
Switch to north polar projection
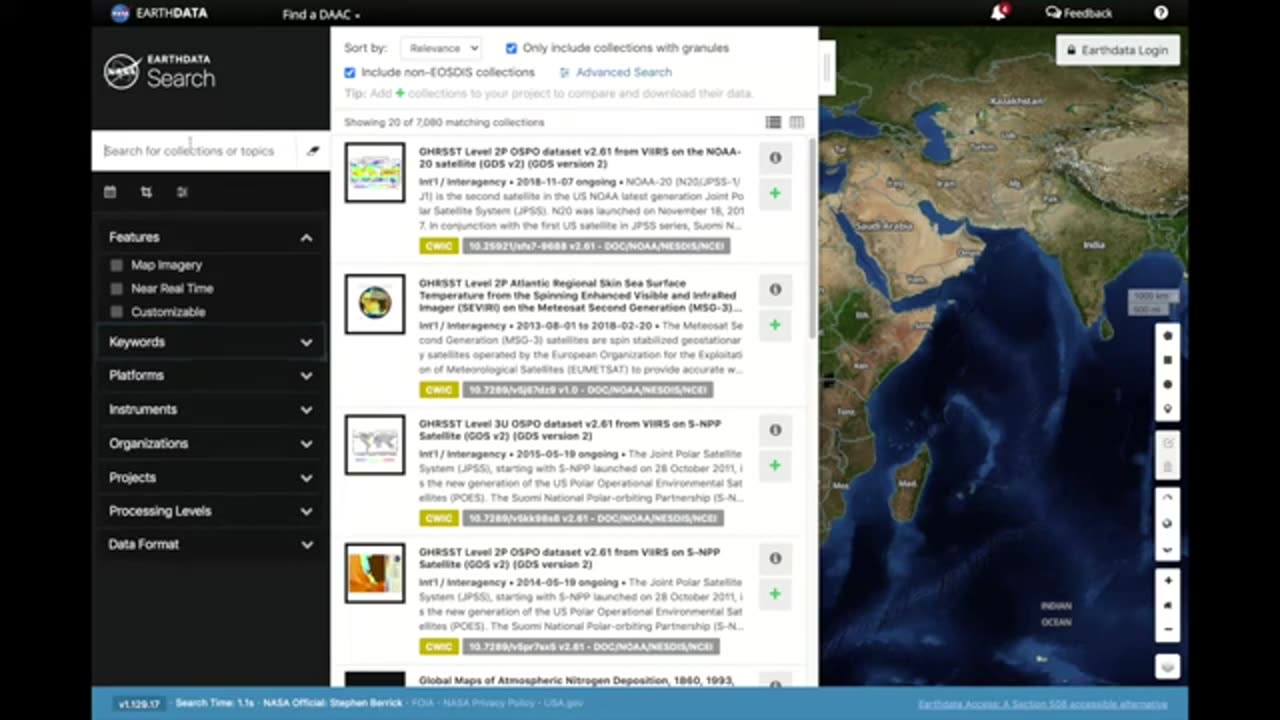point(1167,498)
